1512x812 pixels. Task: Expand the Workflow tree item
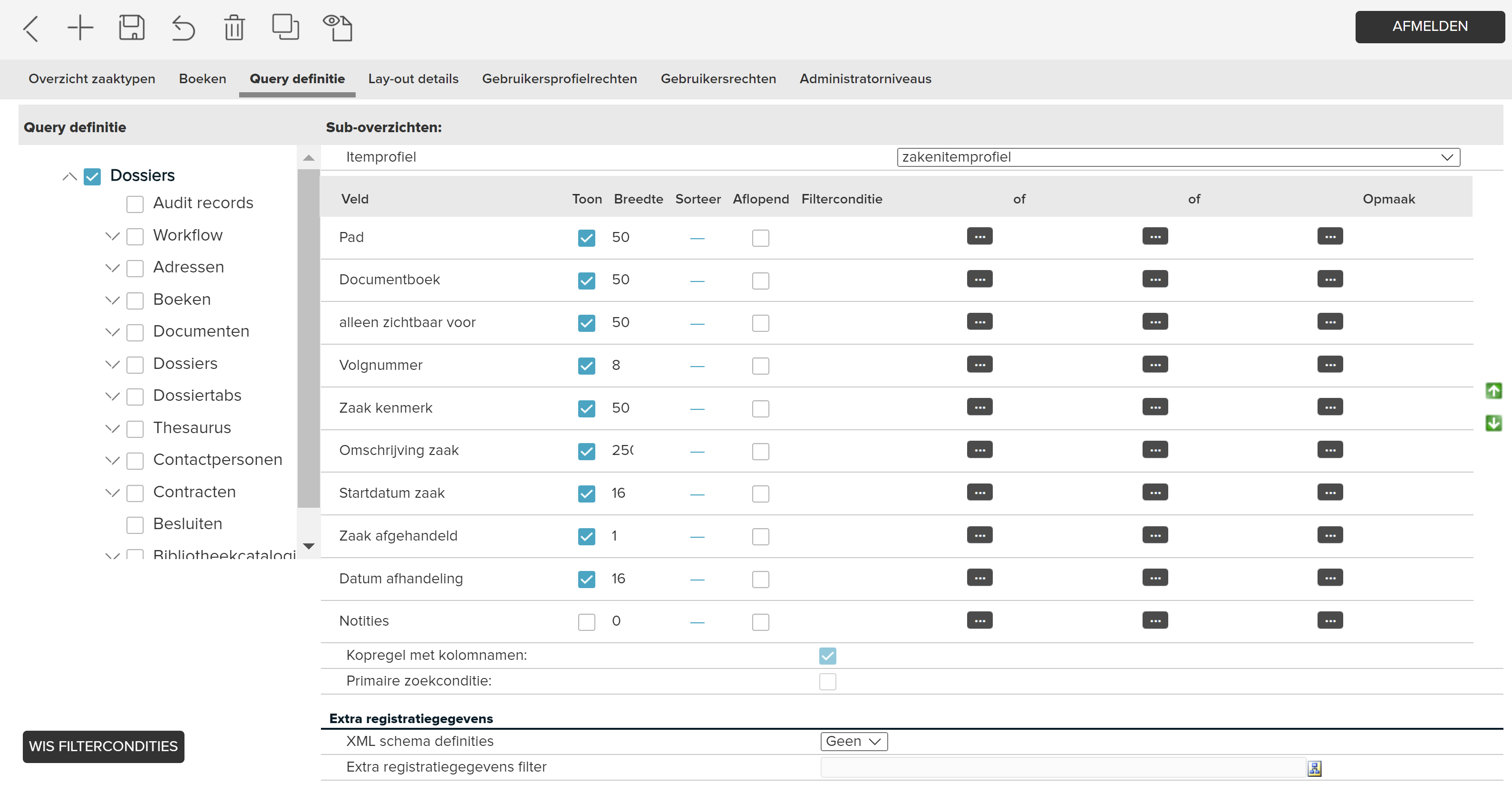pyautogui.click(x=109, y=235)
